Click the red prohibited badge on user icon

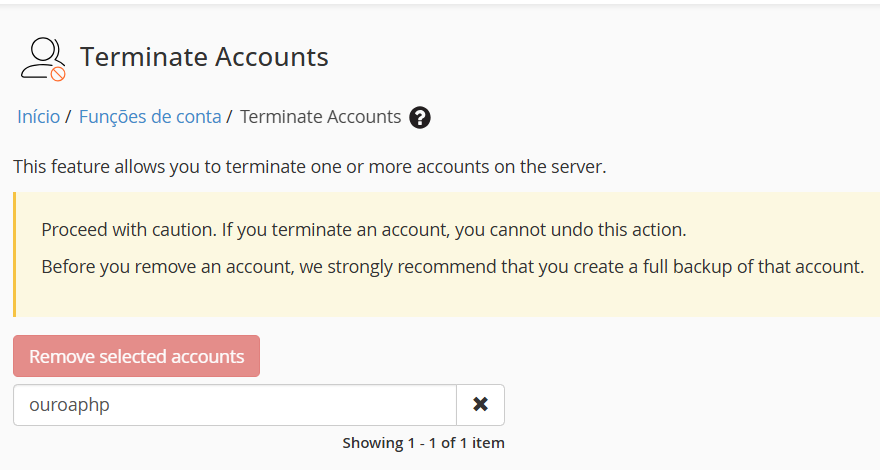pyautogui.click(x=58, y=74)
